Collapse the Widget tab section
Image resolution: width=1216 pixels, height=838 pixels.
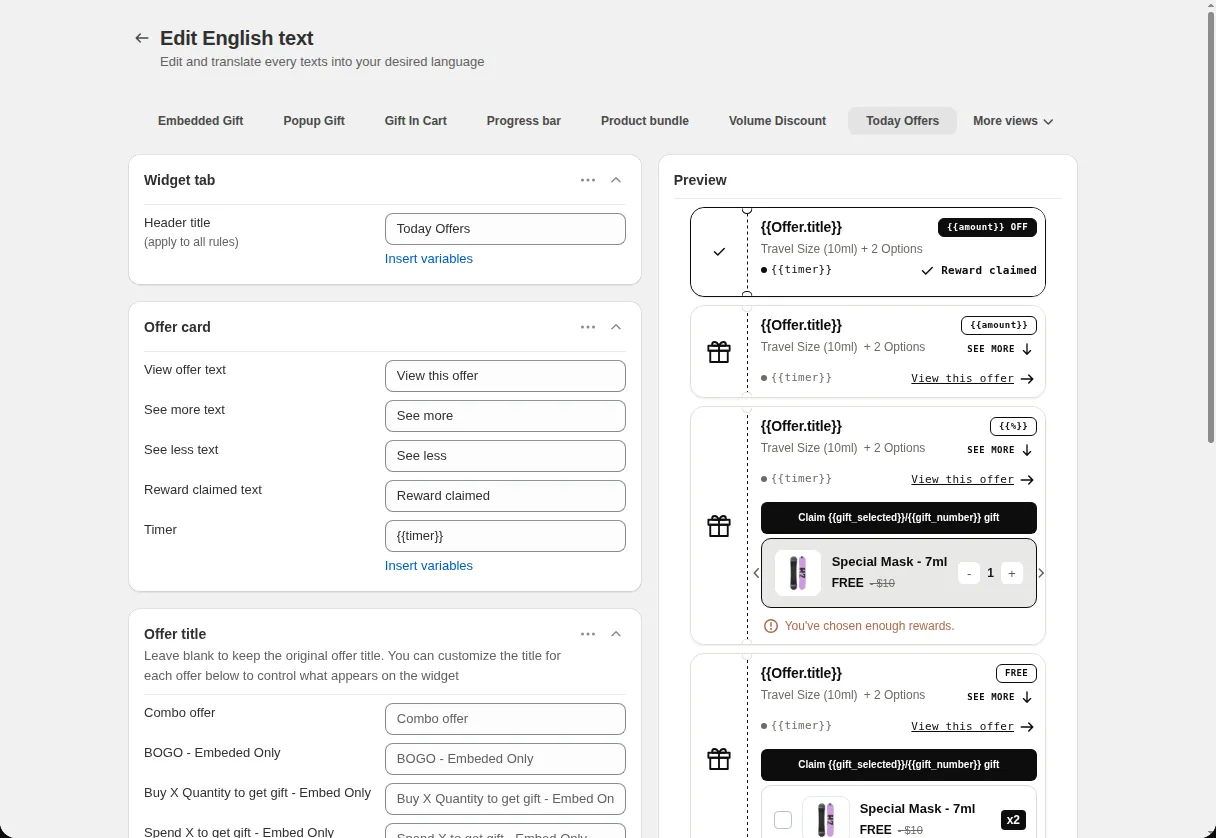click(616, 180)
